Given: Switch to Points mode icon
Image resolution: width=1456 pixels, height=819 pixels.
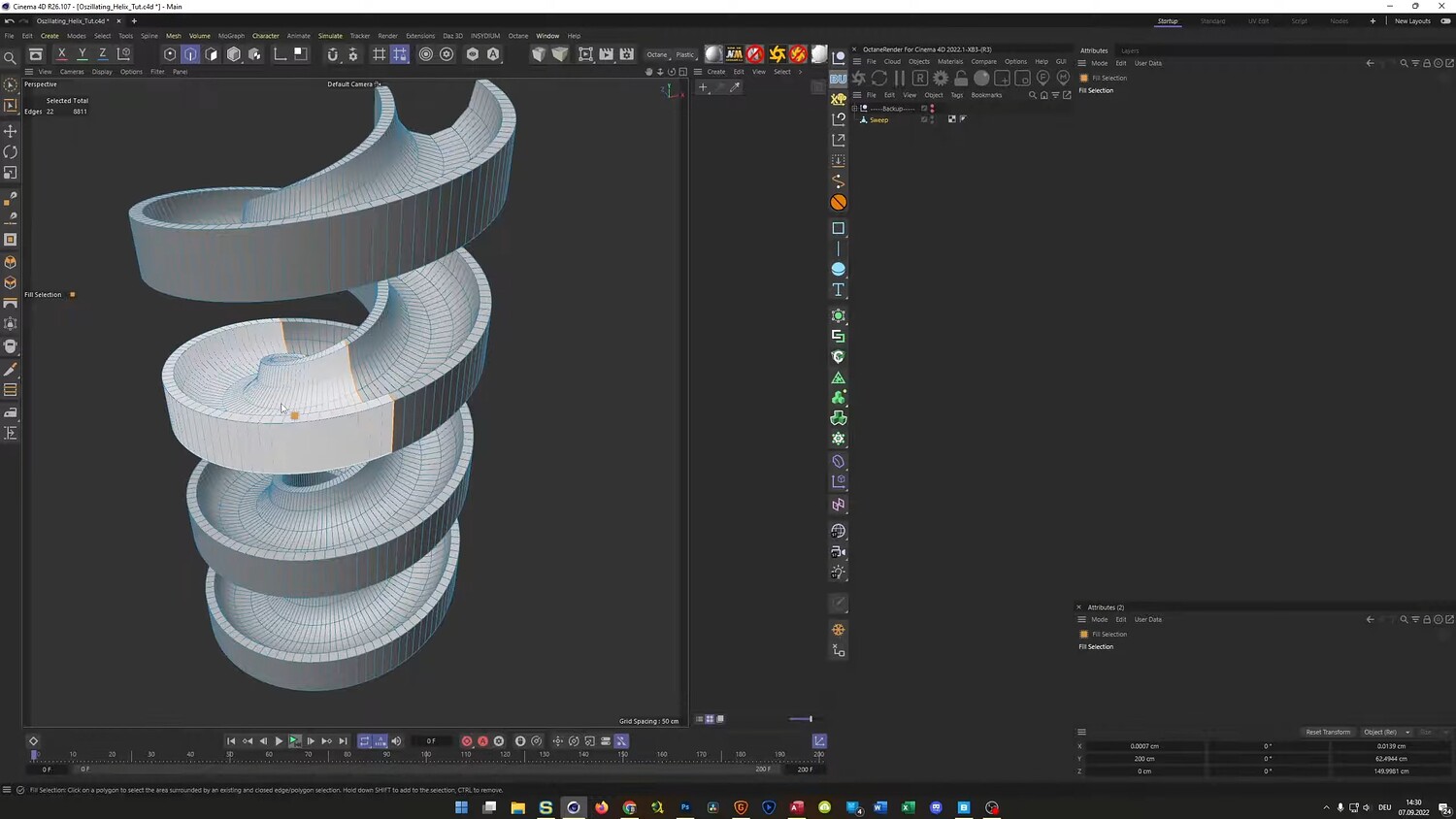Looking at the screenshot, I should coord(170,54).
